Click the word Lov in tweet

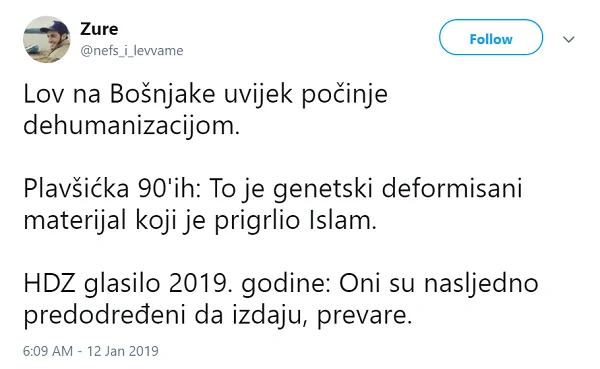point(43,94)
